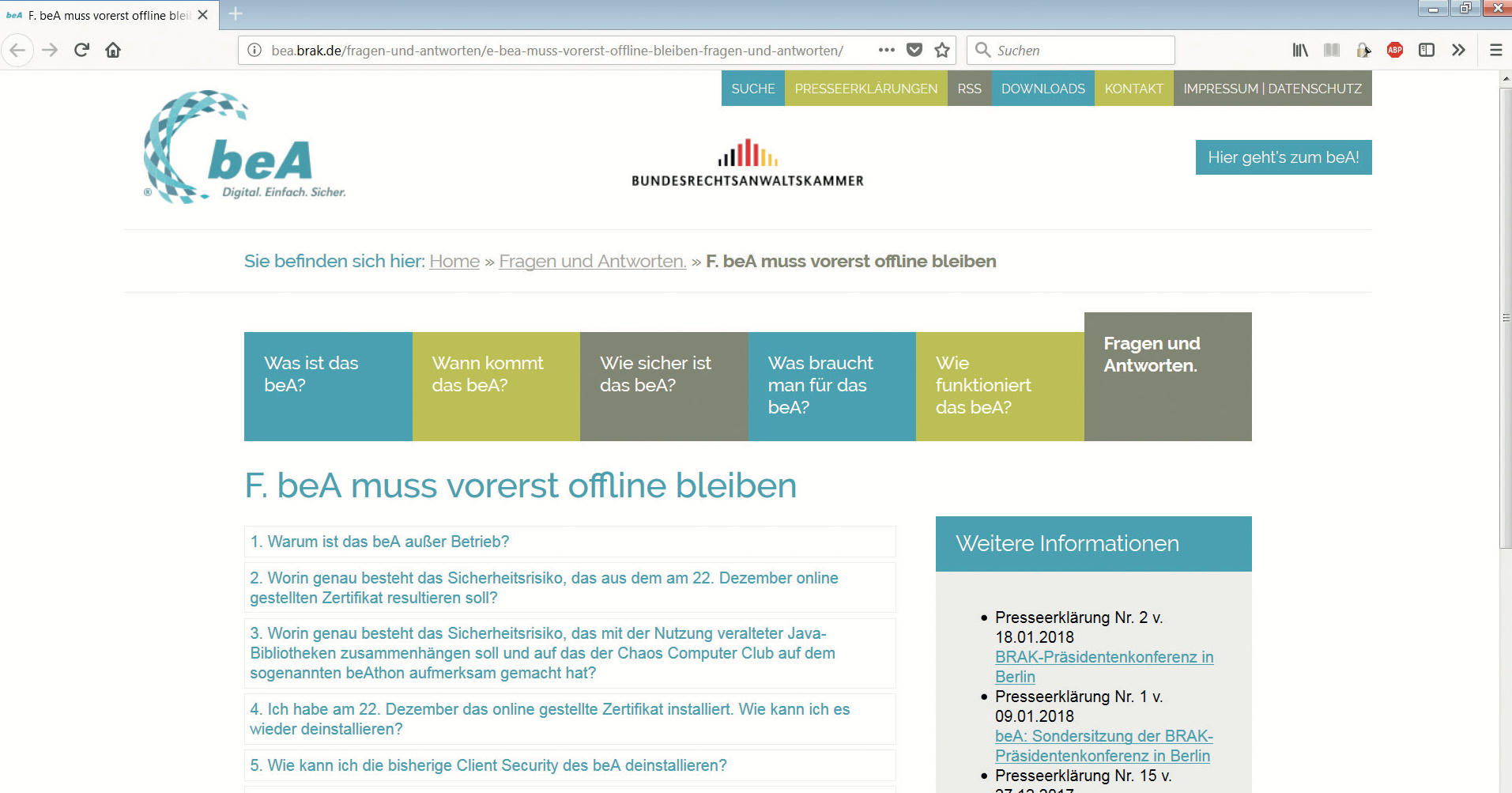
Task: Open 'BRAK-Präsidentenkonferenz in Berlin' link
Action: pyautogui.click(x=1103, y=666)
